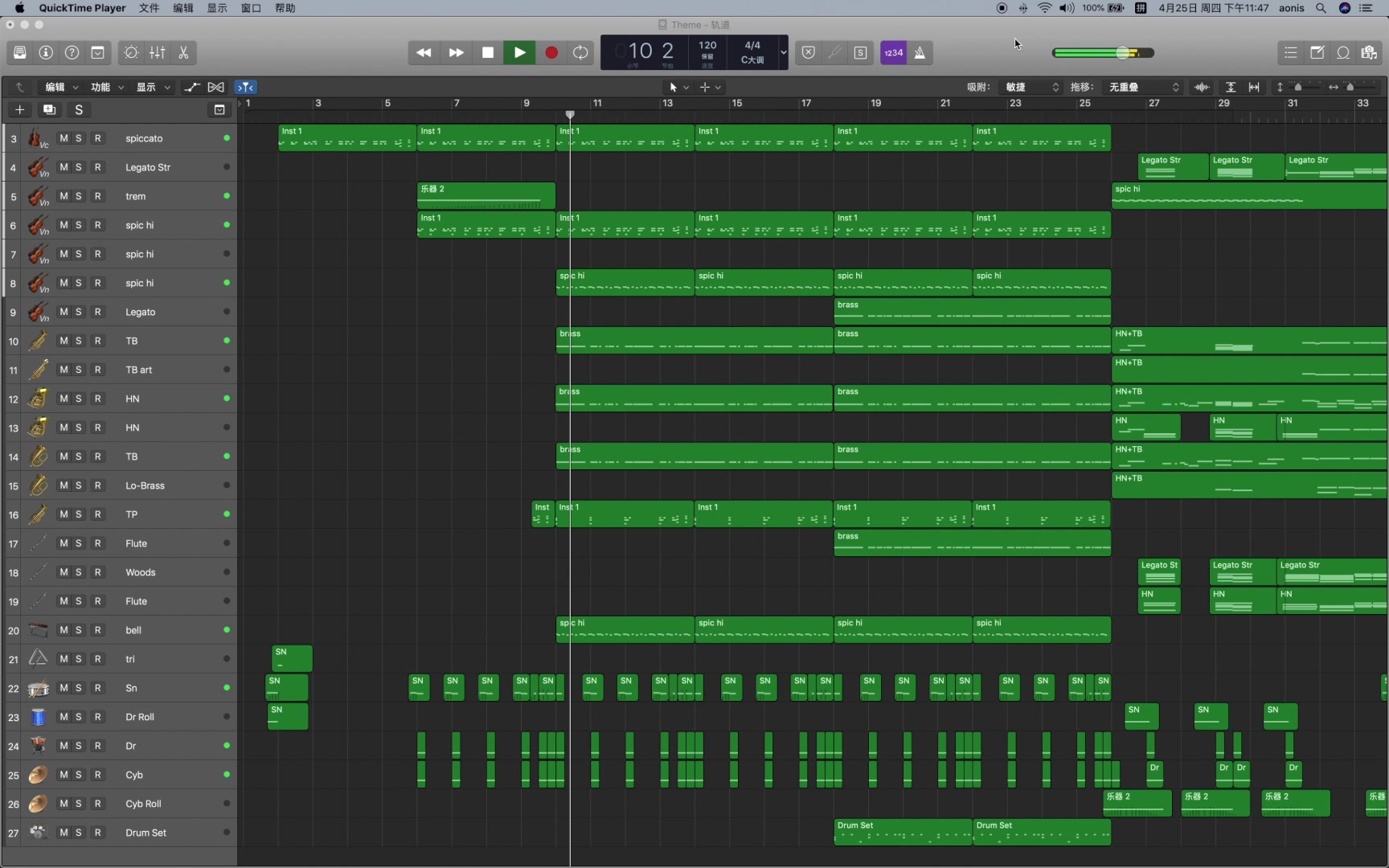This screenshot has height=868, width=1389.
Task: Record-enable the trem track
Action: [x=98, y=196]
